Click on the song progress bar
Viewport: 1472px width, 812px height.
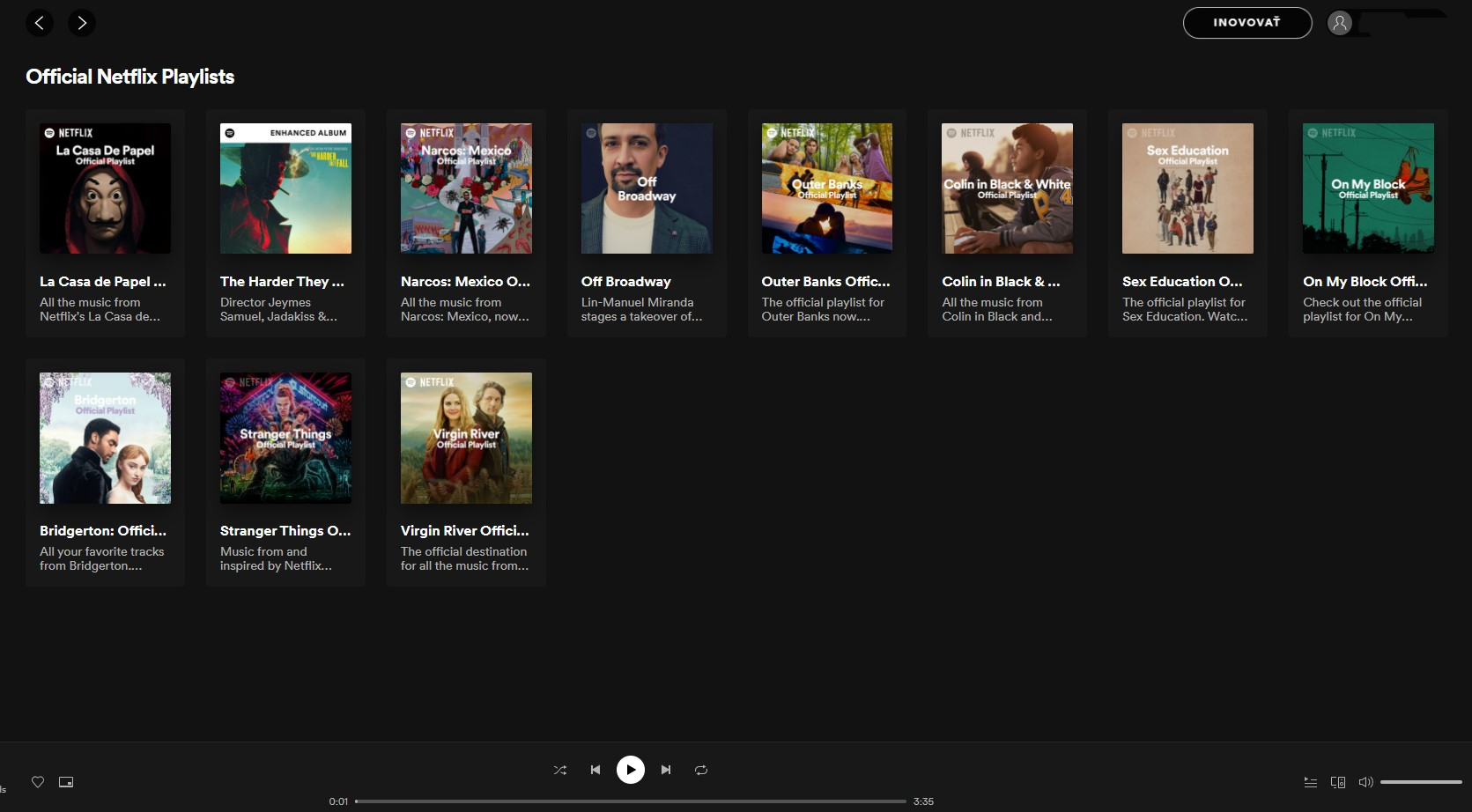coord(631,801)
